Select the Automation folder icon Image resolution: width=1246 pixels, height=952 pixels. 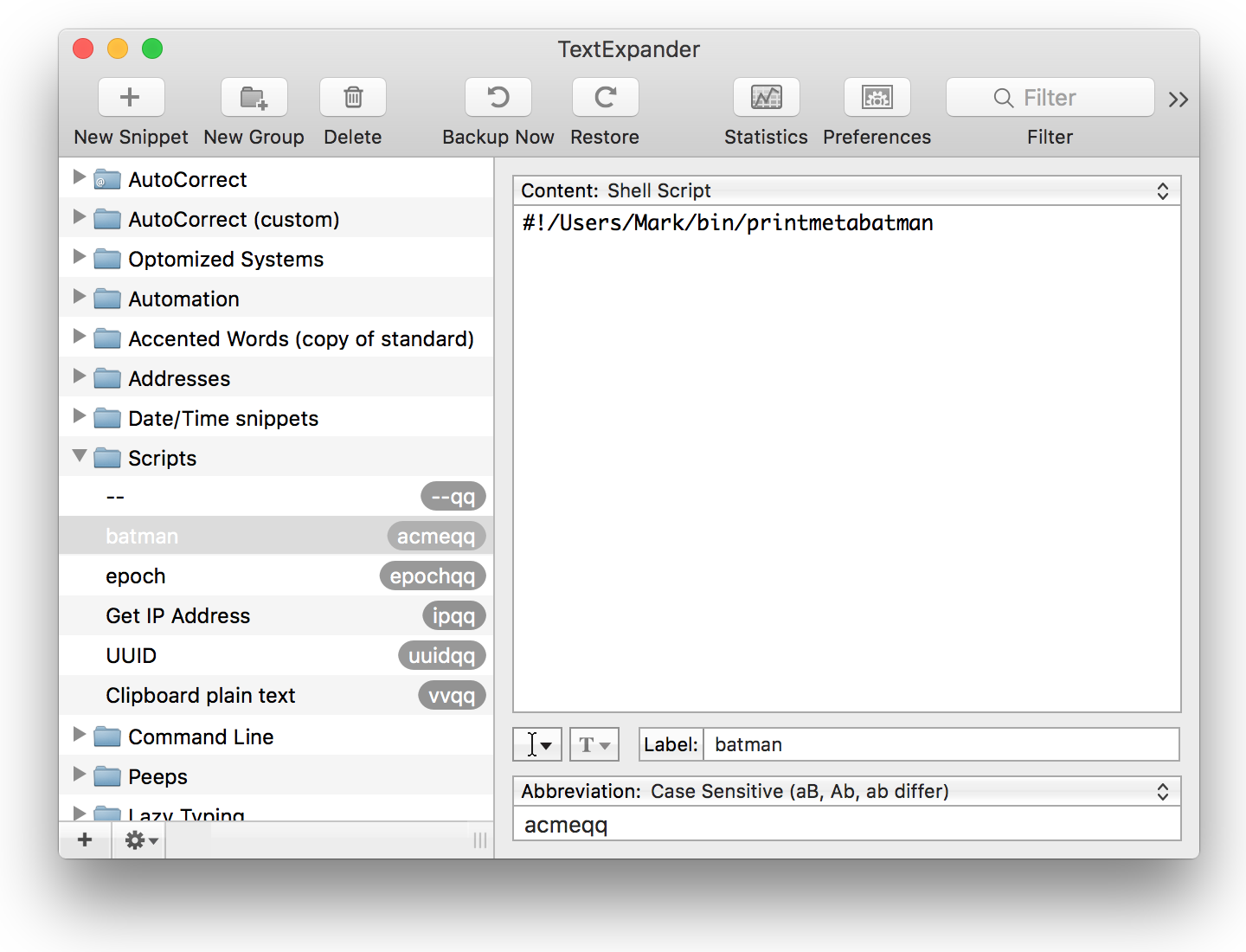click(107, 299)
